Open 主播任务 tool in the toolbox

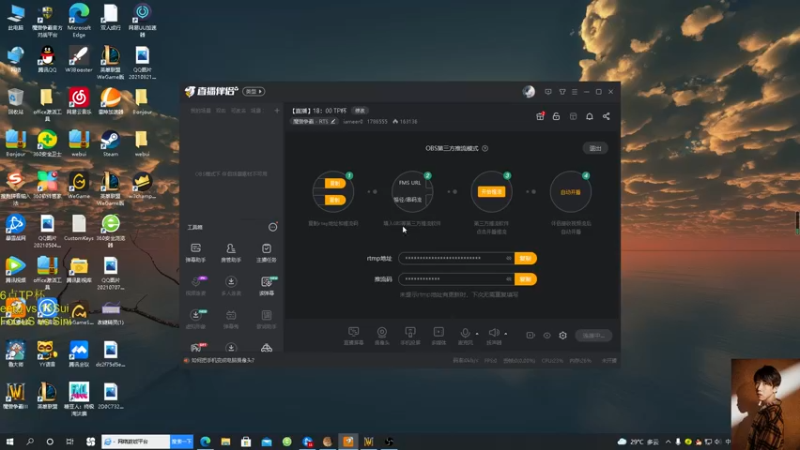coord(266,253)
